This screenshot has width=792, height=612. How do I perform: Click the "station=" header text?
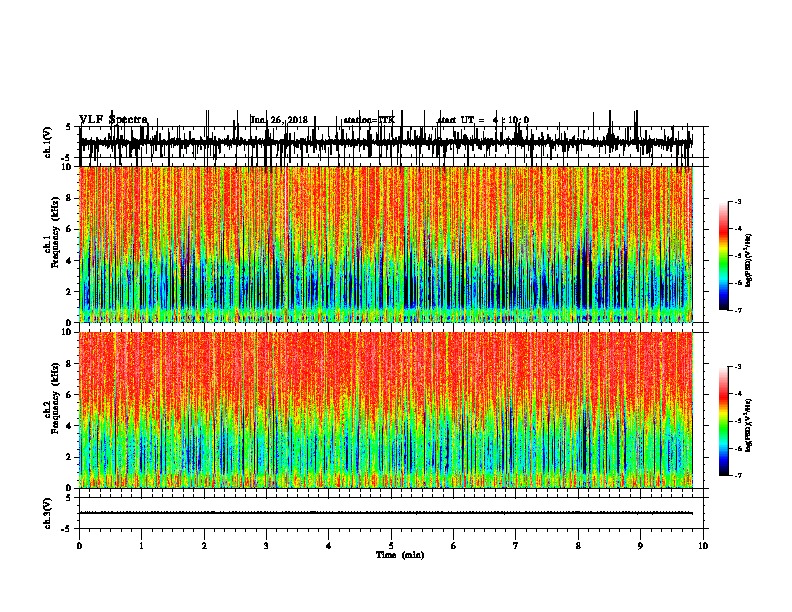coord(361,120)
